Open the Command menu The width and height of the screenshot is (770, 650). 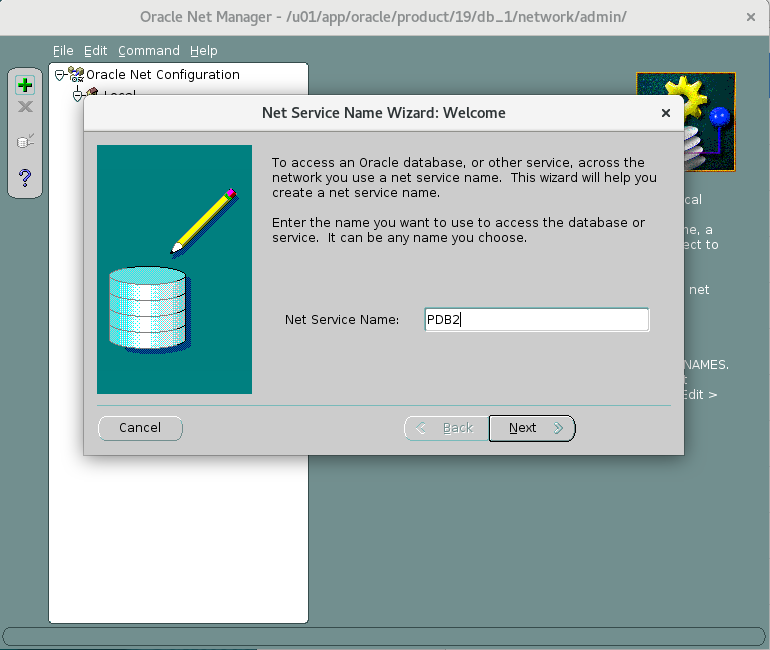pos(149,51)
